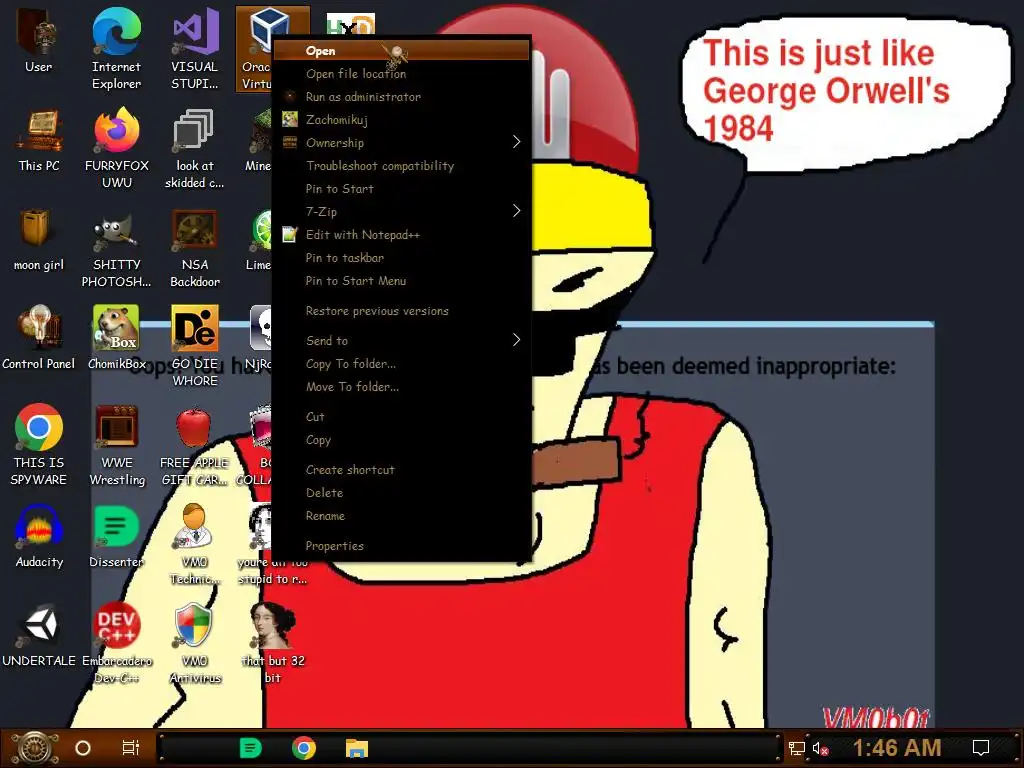Open WWE Wrestling desktop icon

116,444
